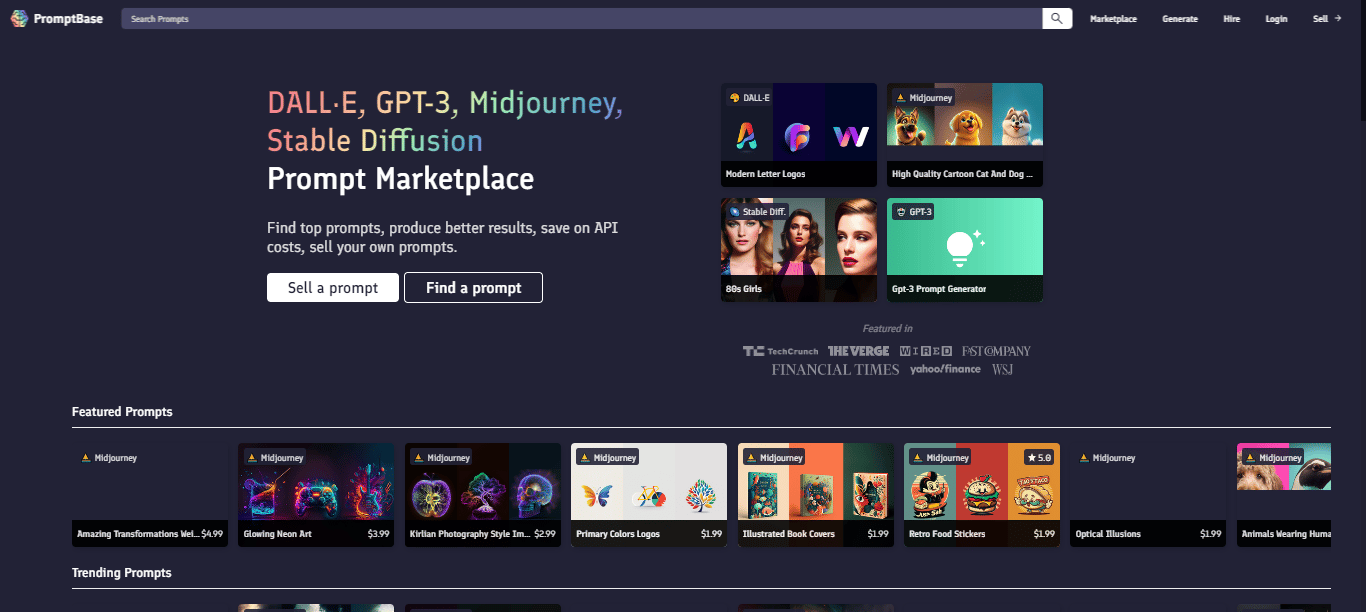Open the Hire page
1366x612 pixels.
pos(1231,18)
